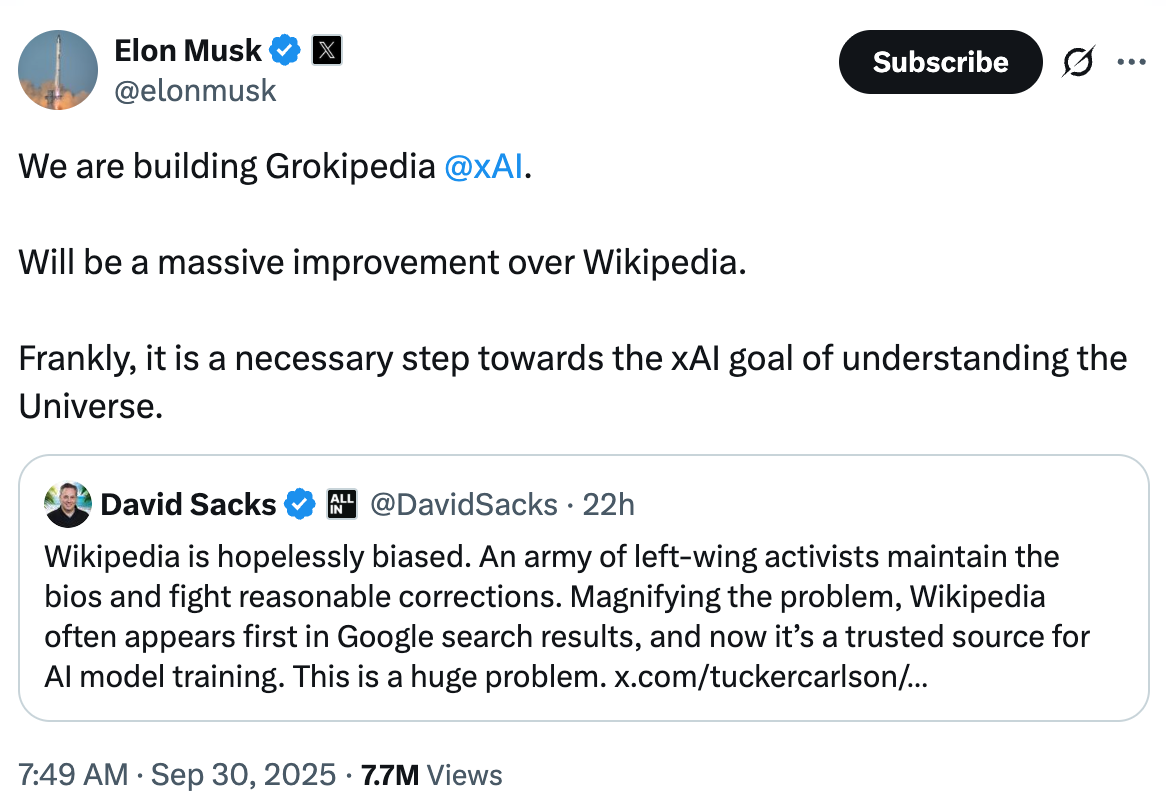The image size is (1166, 808).
Task: Open the three-dot more options menu
Action: (x=1131, y=62)
